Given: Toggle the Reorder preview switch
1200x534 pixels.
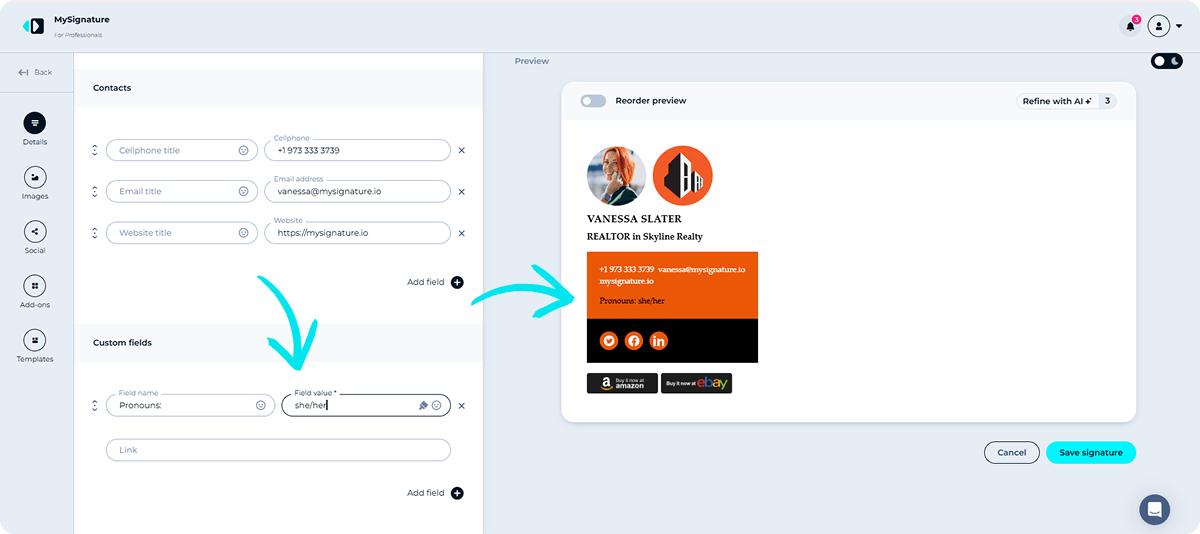Looking at the screenshot, I should [593, 101].
